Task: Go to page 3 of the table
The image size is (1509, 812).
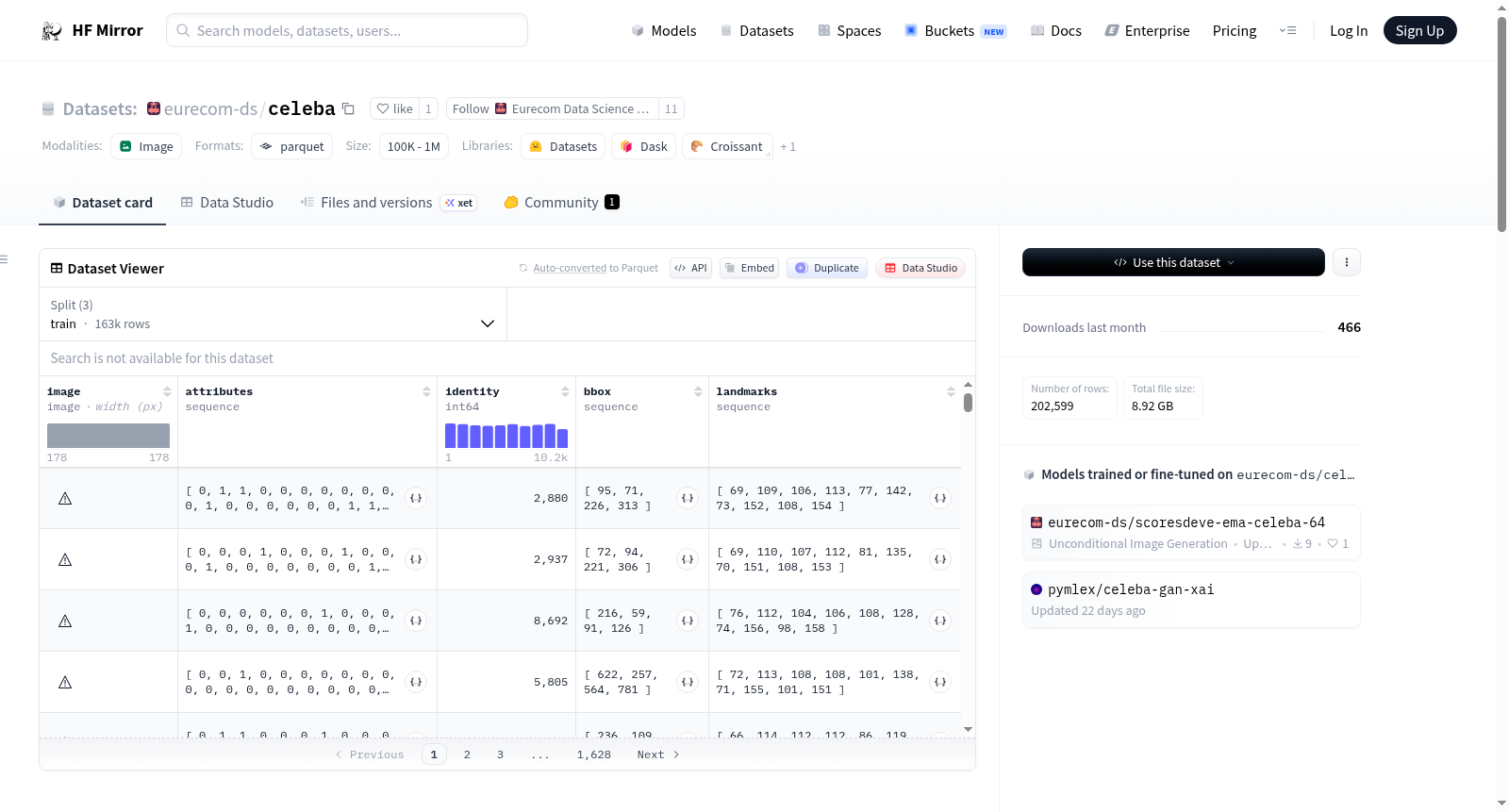Action: point(500,754)
